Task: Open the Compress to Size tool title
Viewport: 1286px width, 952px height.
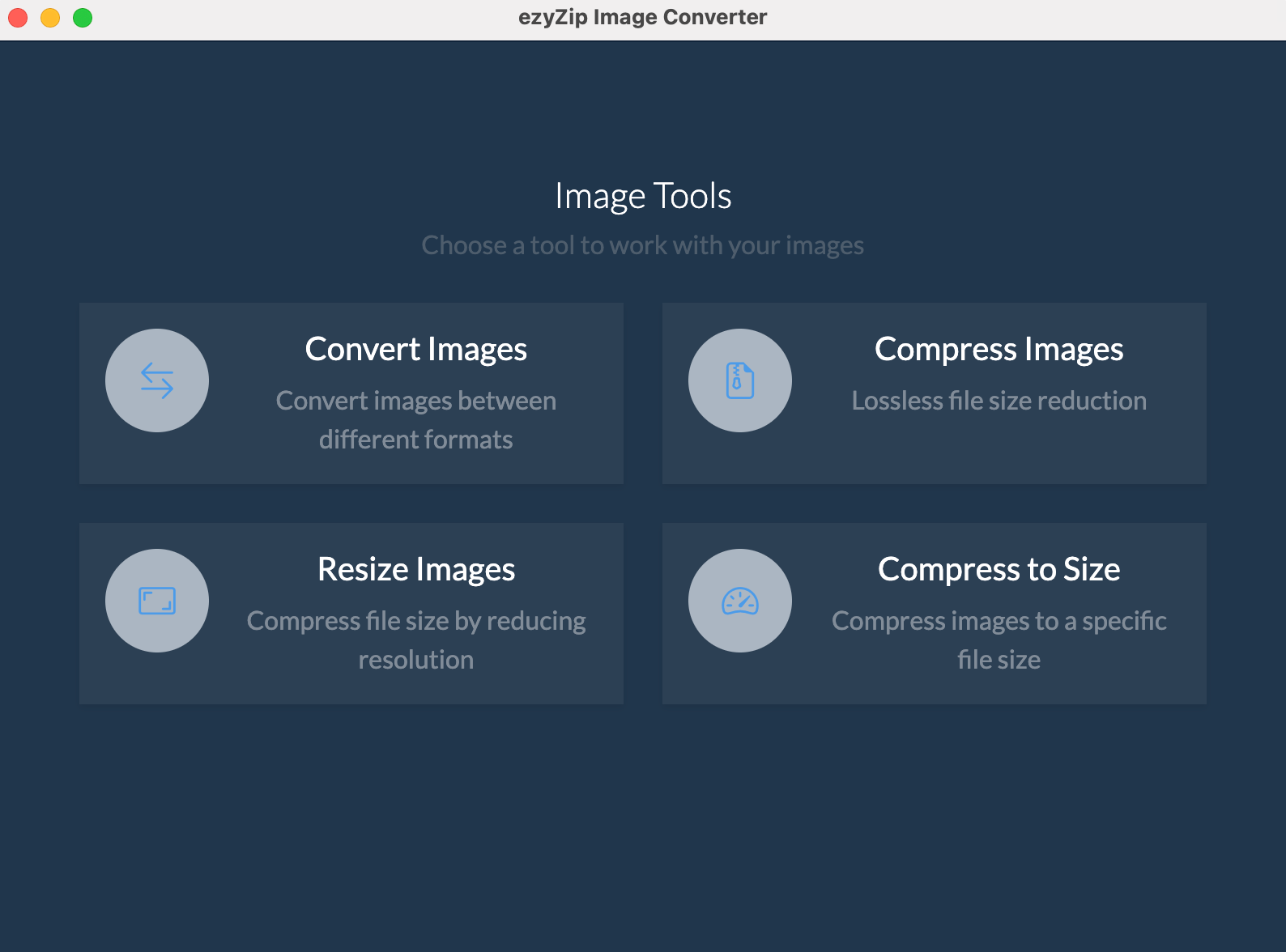Action: [999, 570]
